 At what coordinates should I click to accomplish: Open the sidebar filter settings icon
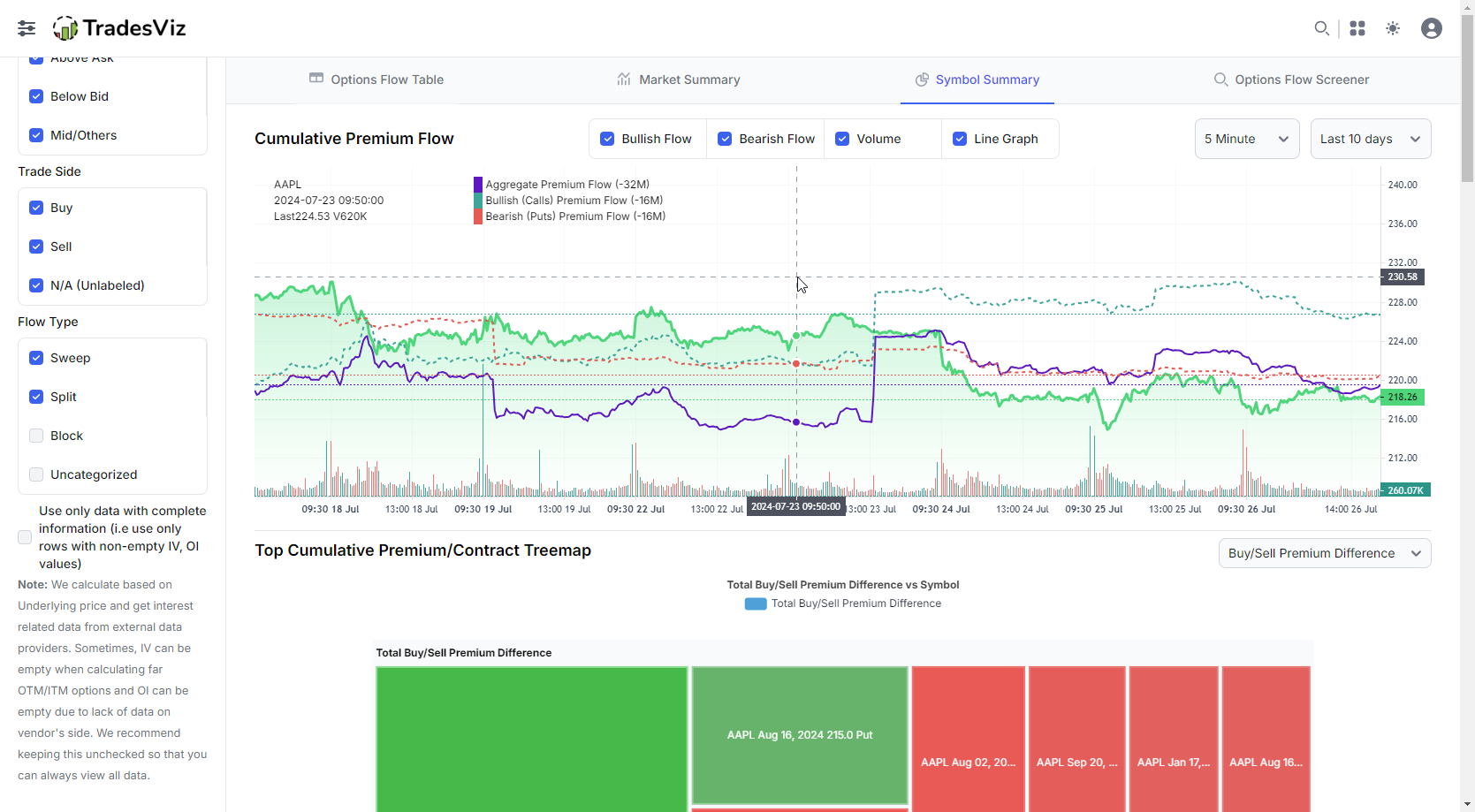[x=27, y=28]
